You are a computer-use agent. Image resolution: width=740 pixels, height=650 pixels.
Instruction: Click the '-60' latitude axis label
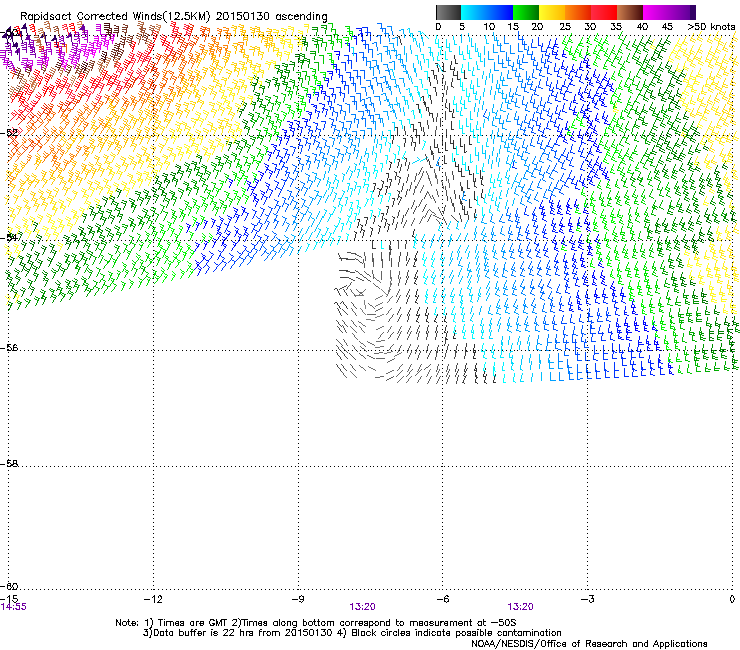point(9,587)
